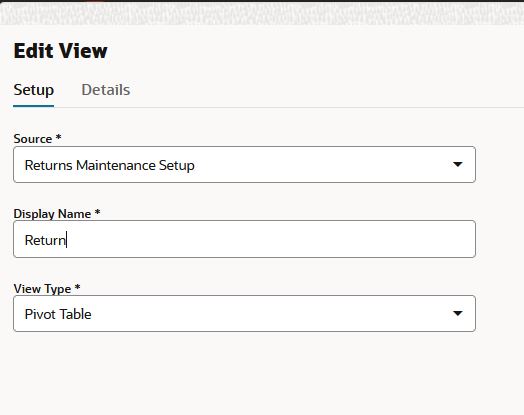524x415 pixels.
Task: Place cursor after the word Return
Action: pos(67,240)
